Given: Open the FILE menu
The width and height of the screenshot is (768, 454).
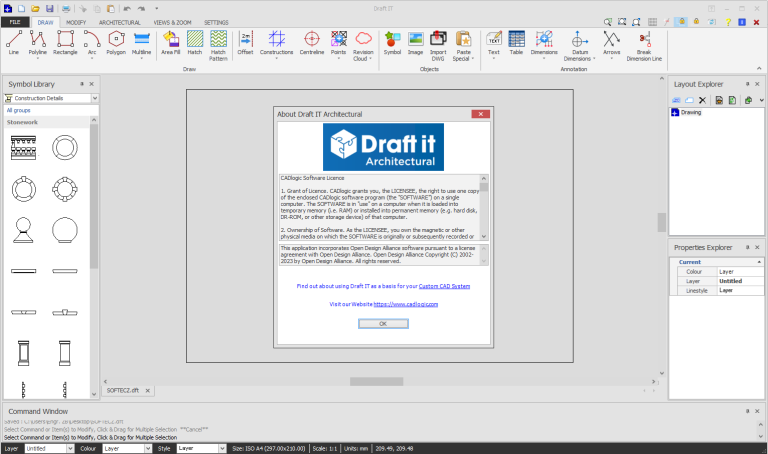Looking at the screenshot, I should [15, 22].
